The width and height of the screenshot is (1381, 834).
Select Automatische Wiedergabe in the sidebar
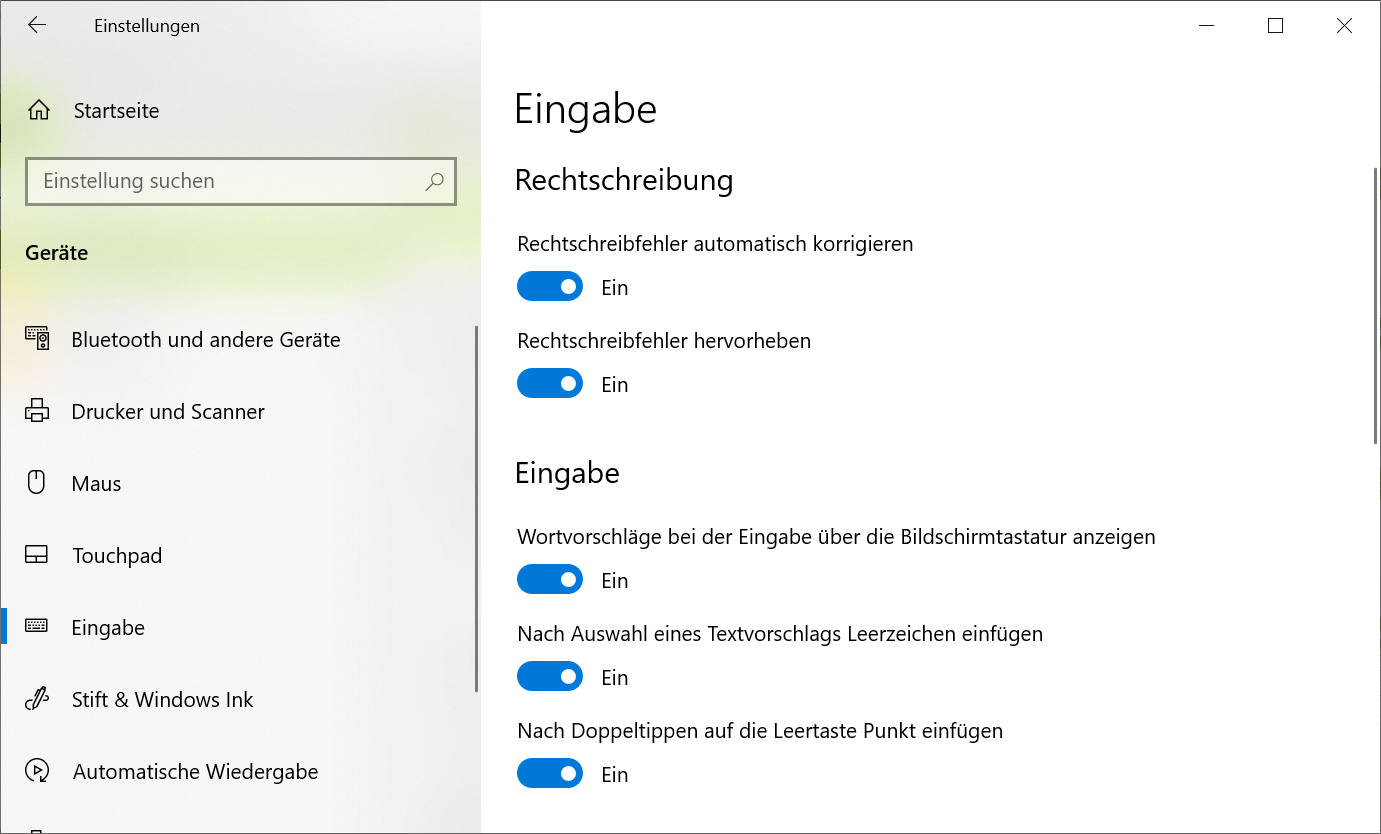pyautogui.click(x=195, y=772)
